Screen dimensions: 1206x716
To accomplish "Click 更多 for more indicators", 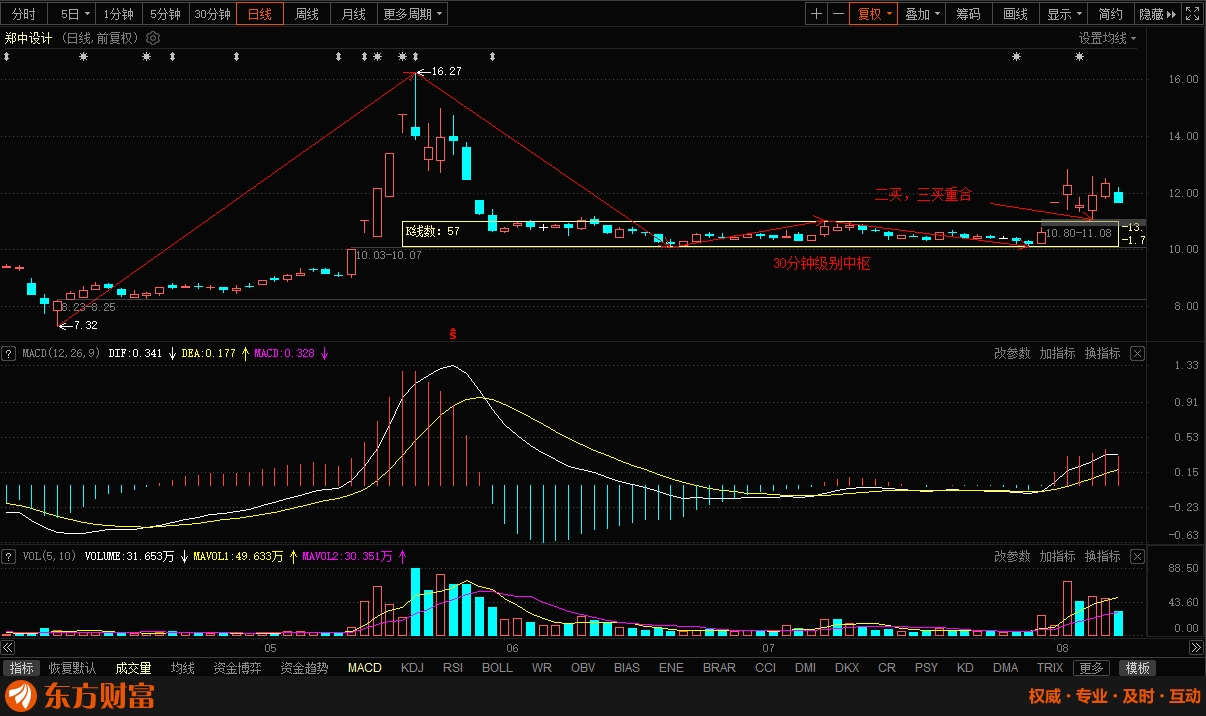I will 1092,668.
